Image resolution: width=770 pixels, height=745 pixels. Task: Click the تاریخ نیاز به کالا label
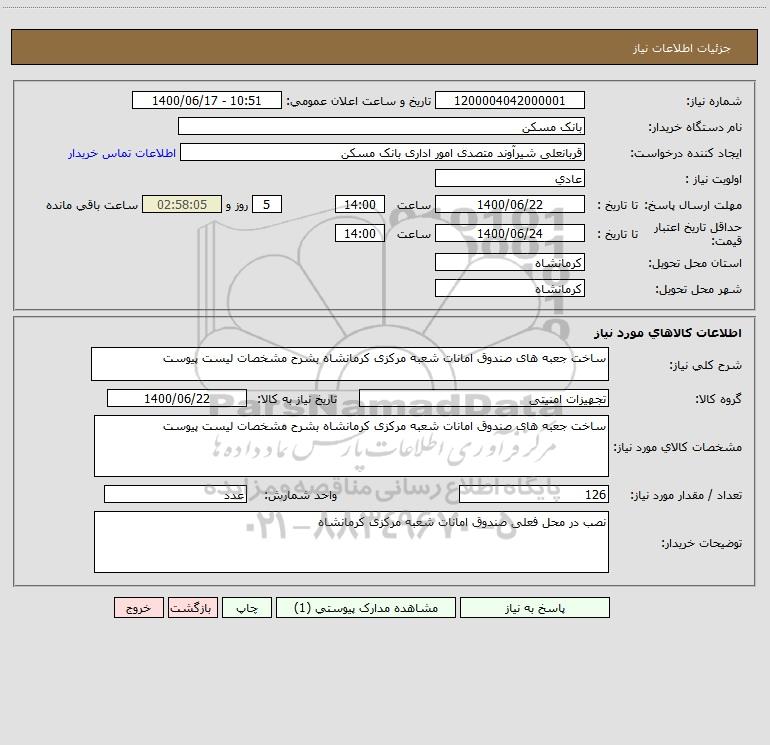[298, 400]
